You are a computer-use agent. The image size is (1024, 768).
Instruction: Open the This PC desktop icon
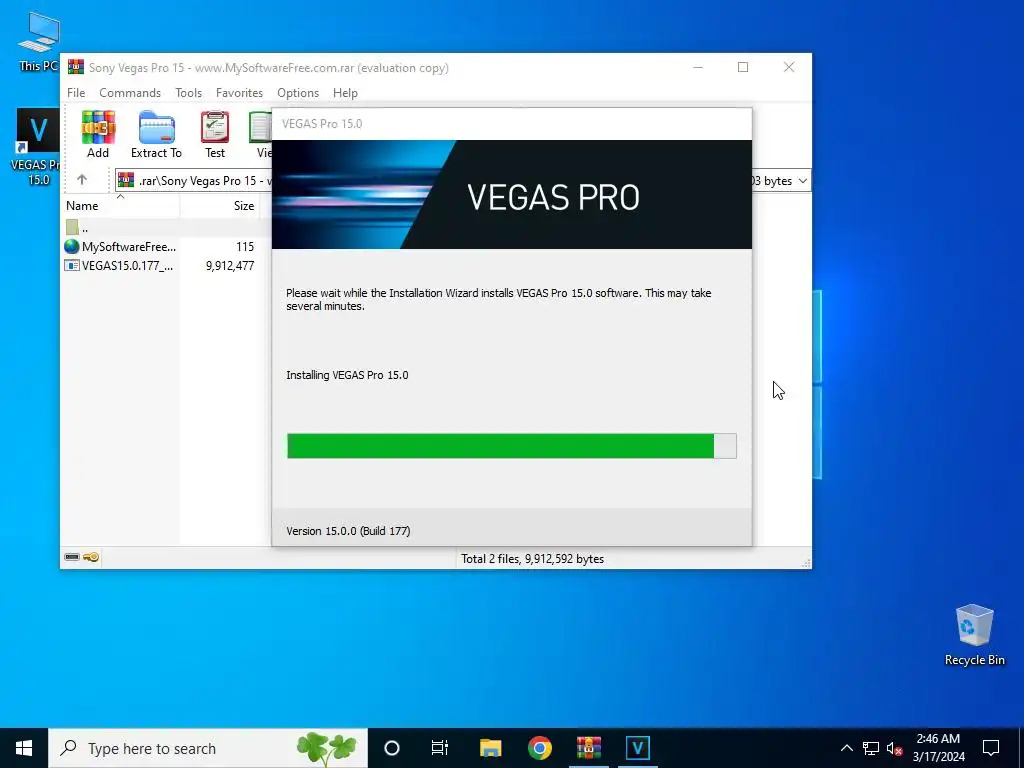click(x=39, y=42)
